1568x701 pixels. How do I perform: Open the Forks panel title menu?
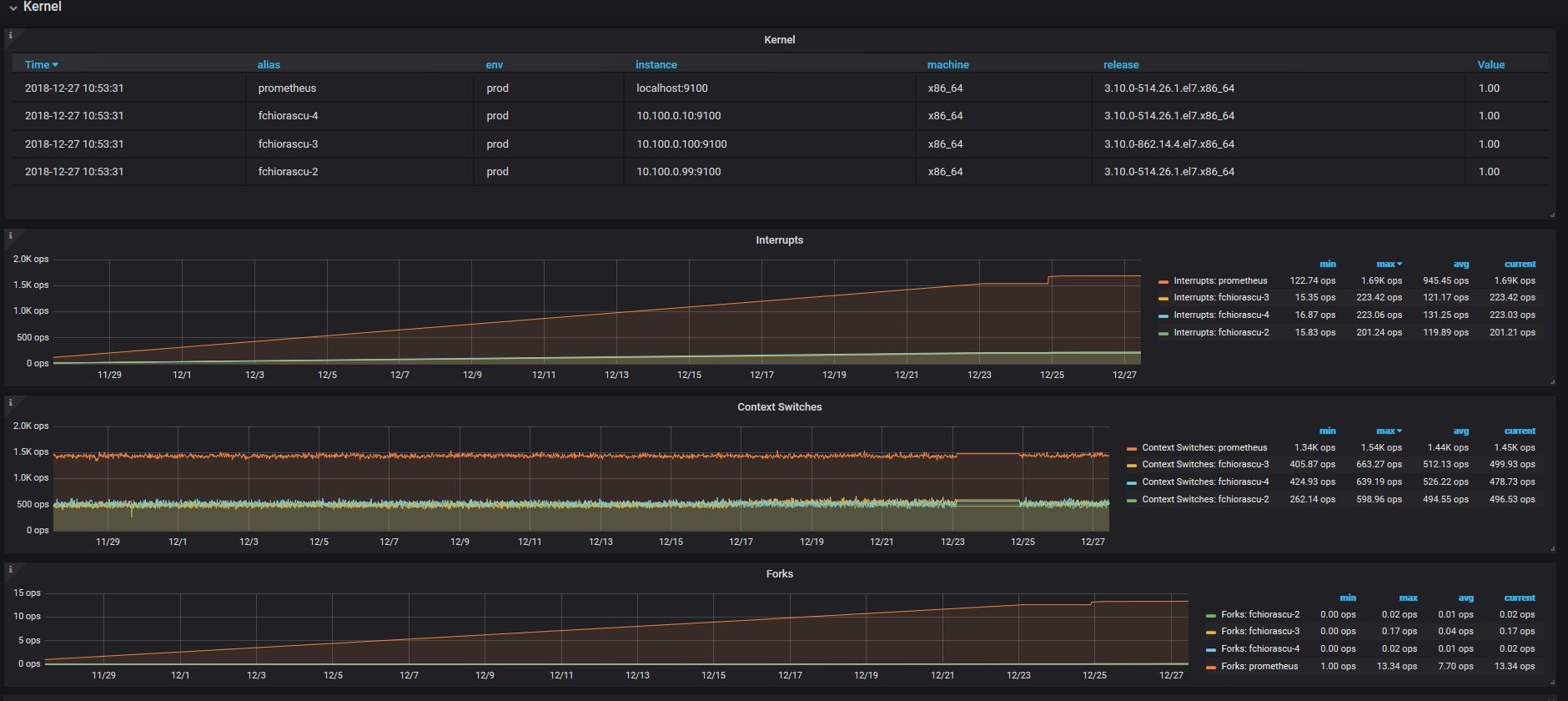point(779,573)
